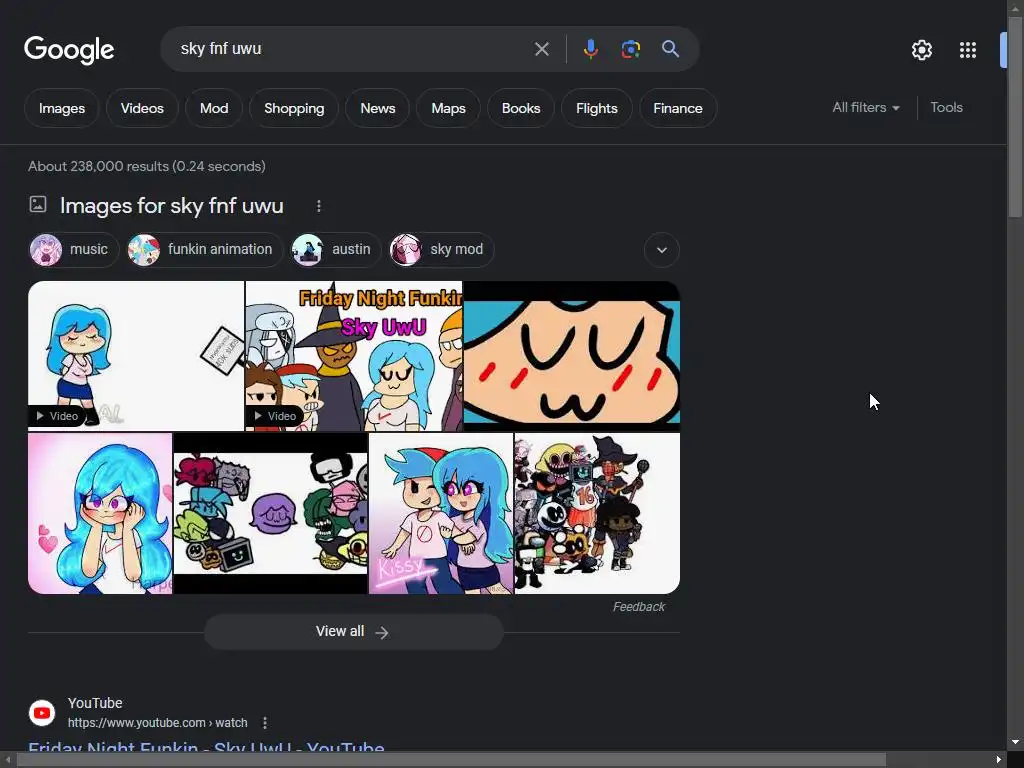The image size is (1024, 768).
Task: Open the dancing Sky video thumbnail
Action: [136, 356]
